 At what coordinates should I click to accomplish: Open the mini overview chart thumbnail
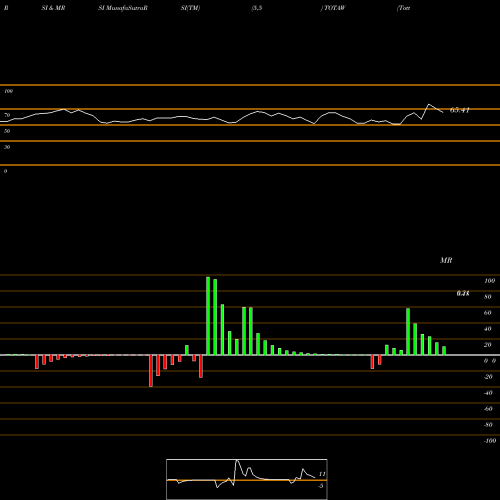pos(247,479)
